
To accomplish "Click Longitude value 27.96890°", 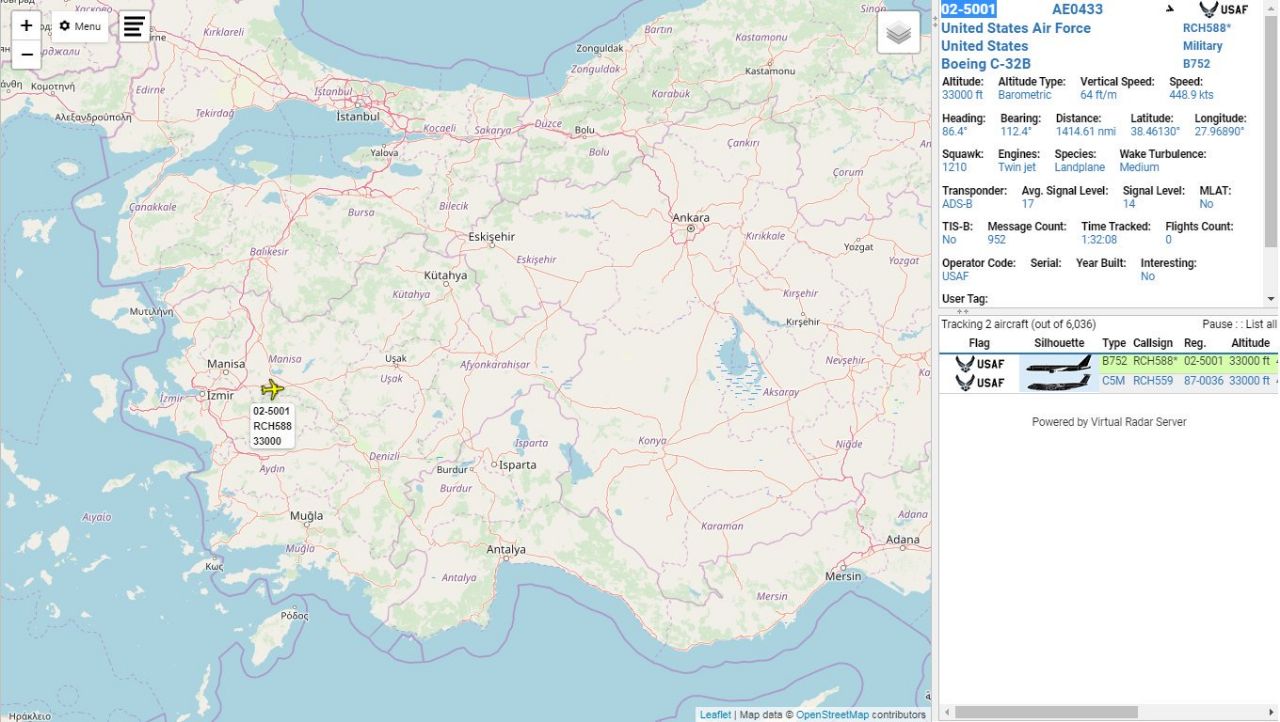I will click(1219, 131).
